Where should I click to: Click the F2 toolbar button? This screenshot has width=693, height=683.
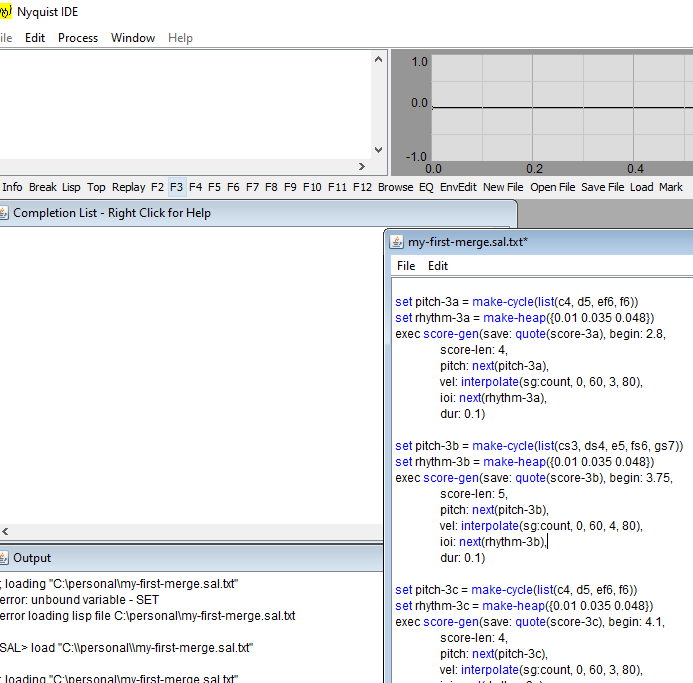(157, 187)
